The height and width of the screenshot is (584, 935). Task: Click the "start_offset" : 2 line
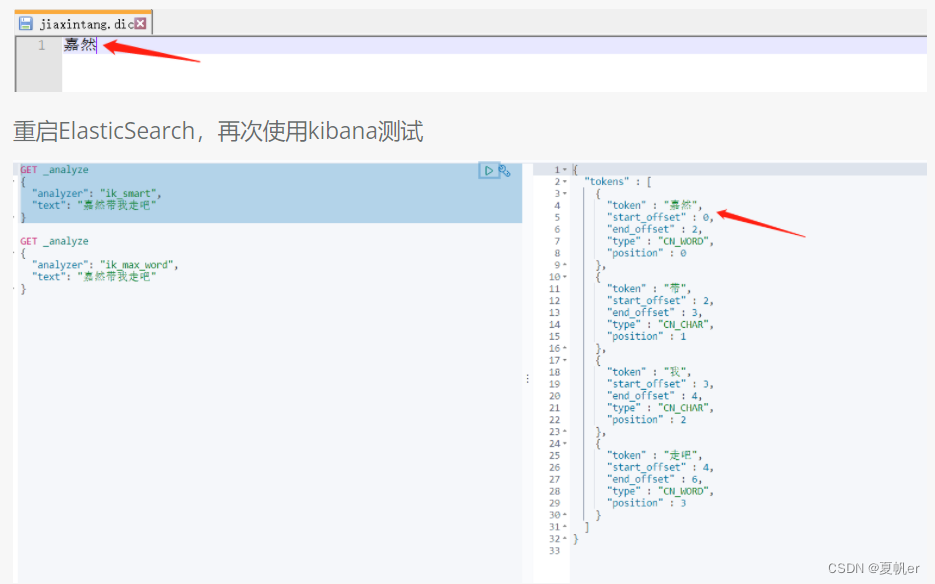tap(660, 301)
